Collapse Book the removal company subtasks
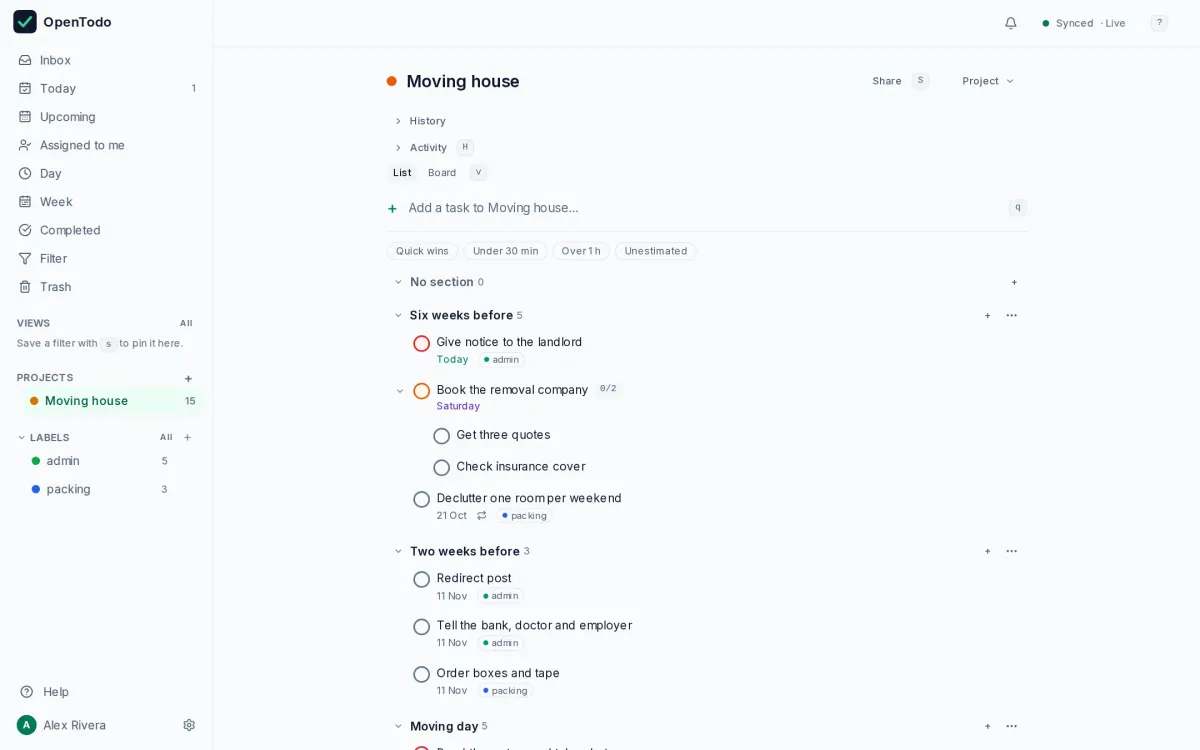The width and height of the screenshot is (1200, 750). (400, 391)
